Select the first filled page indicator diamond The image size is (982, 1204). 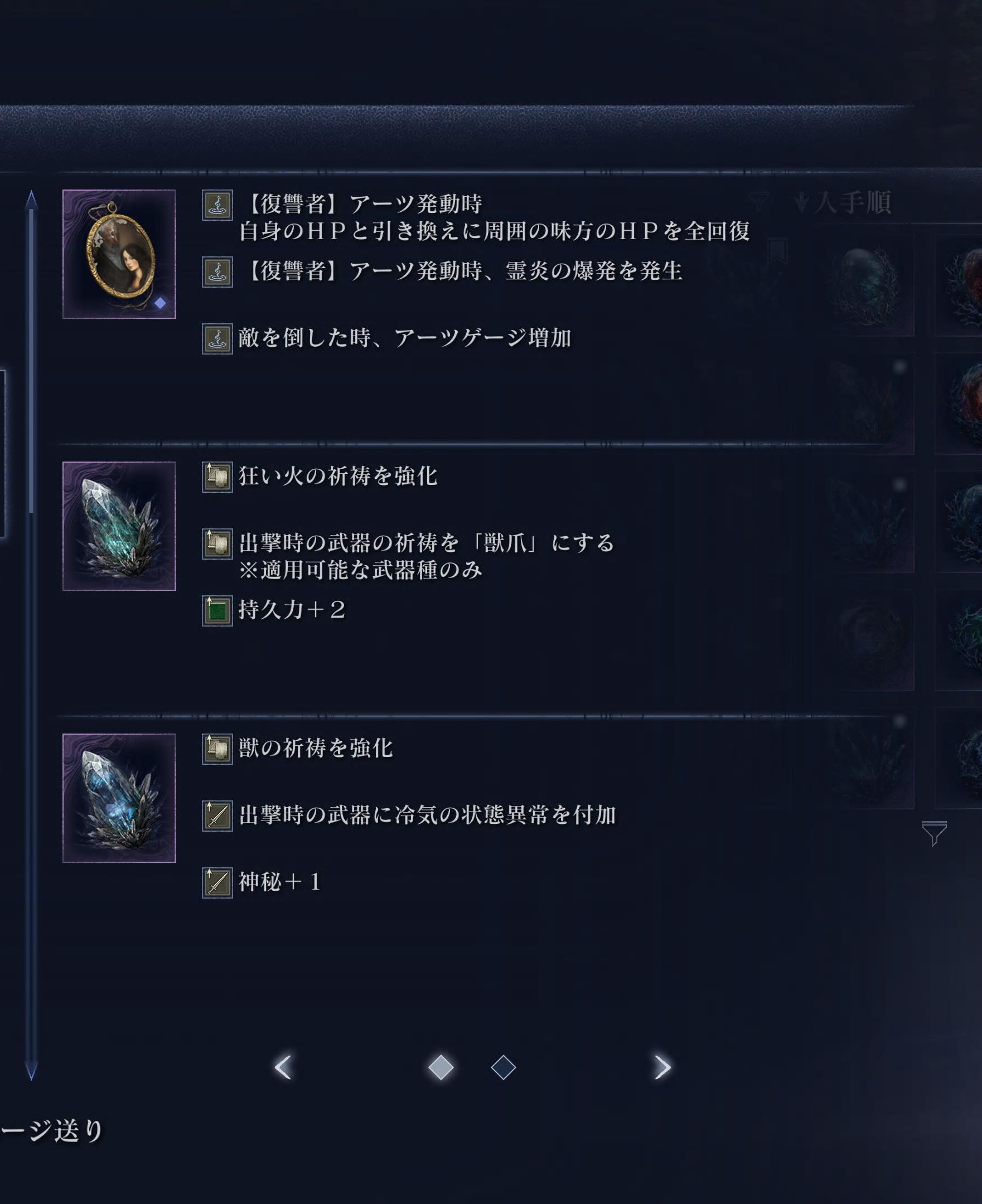pyautogui.click(x=441, y=1067)
